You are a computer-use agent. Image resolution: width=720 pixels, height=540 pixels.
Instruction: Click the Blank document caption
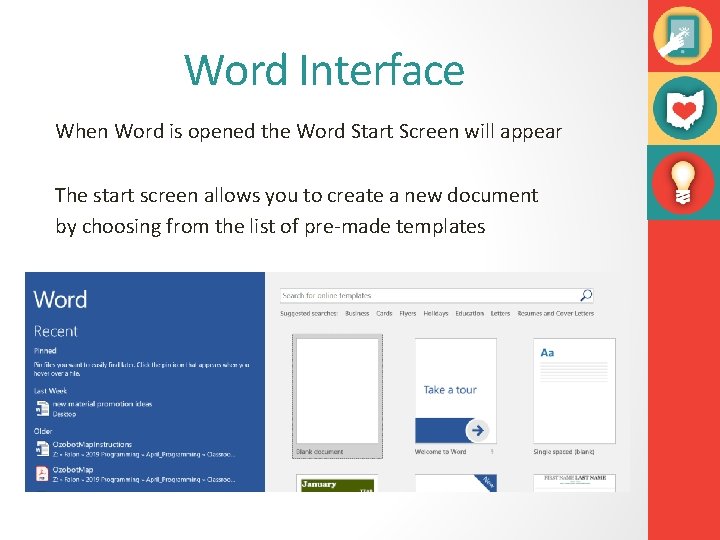click(x=320, y=451)
